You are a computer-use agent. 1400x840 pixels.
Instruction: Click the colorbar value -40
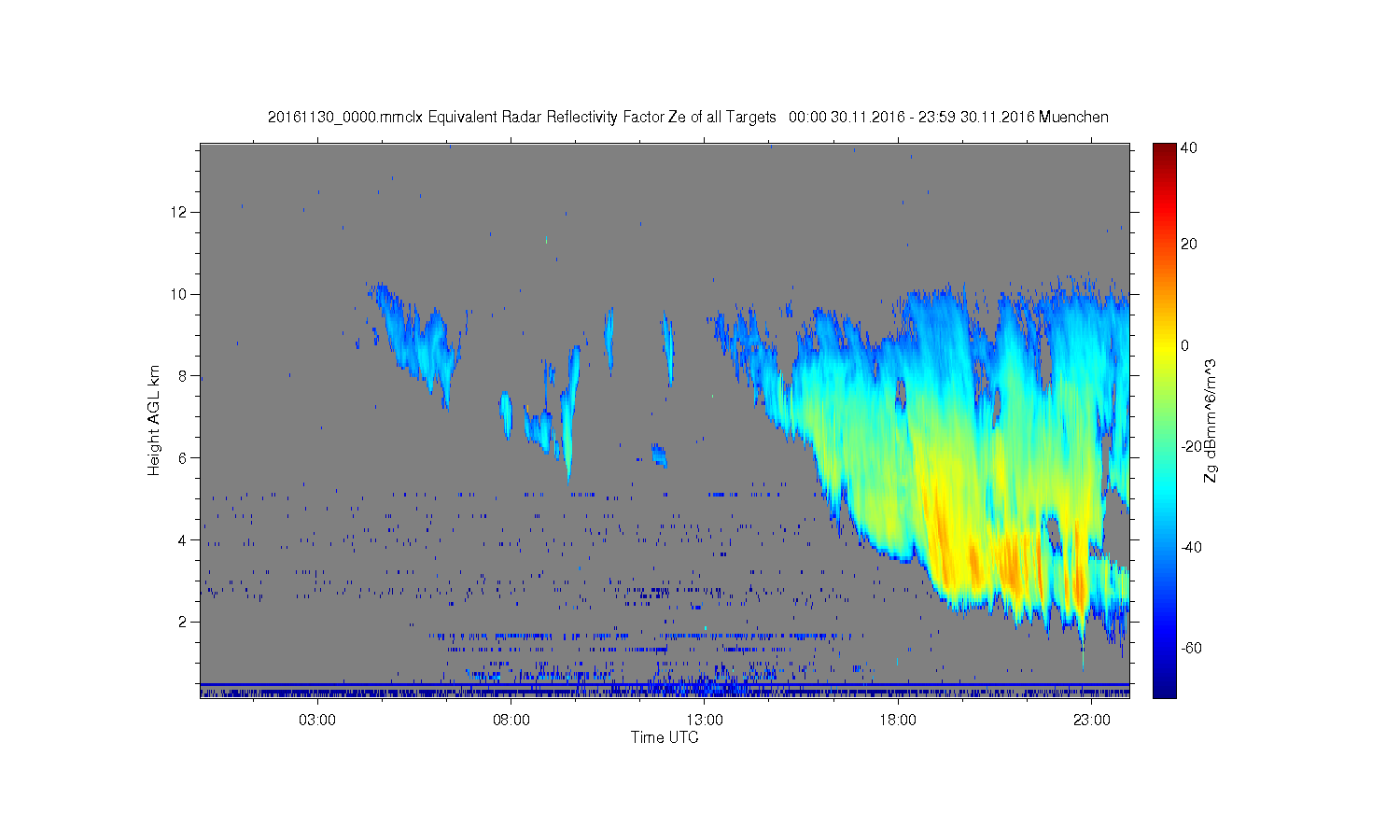[1191, 547]
